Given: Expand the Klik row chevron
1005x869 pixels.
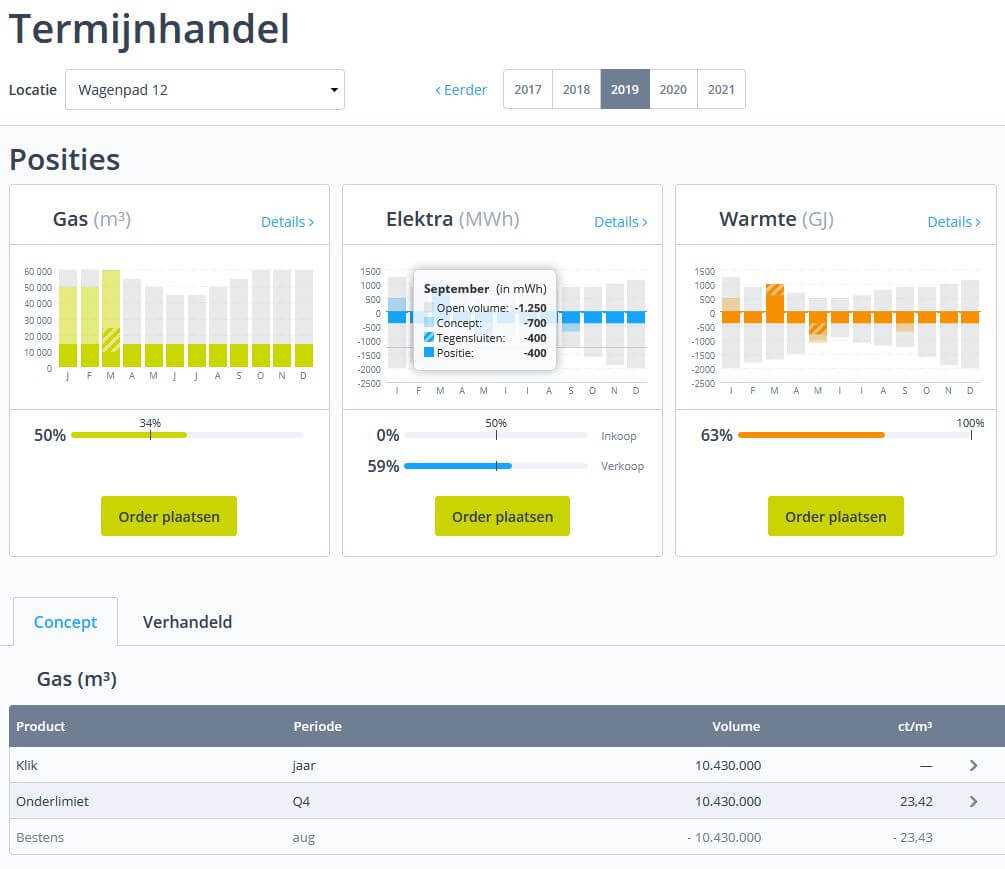Looking at the screenshot, I should coord(973,766).
